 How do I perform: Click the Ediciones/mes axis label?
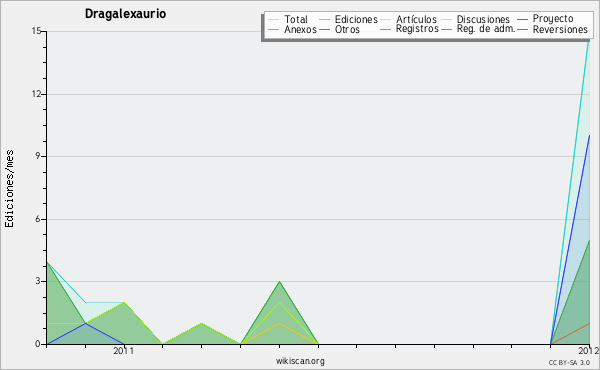click(x=9, y=188)
